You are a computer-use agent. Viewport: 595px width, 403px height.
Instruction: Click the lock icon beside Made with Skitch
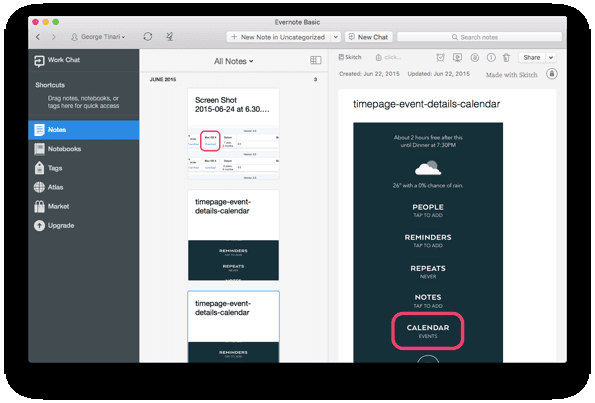click(552, 74)
